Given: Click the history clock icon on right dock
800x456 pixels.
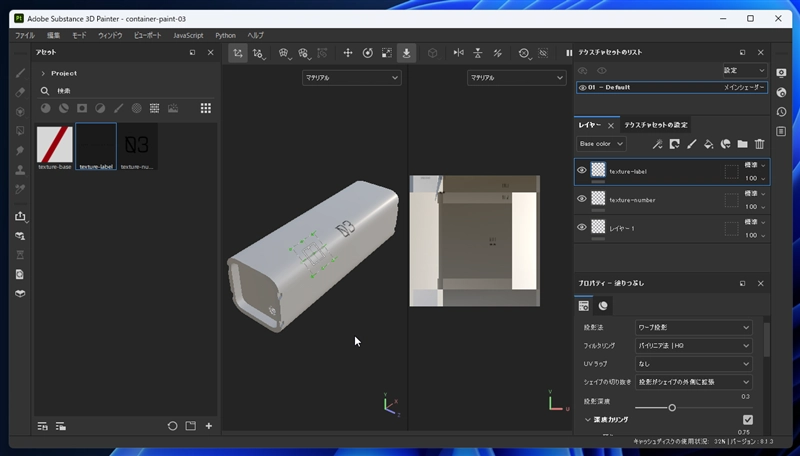Looking at the screenshot, I should pos(781,111).
